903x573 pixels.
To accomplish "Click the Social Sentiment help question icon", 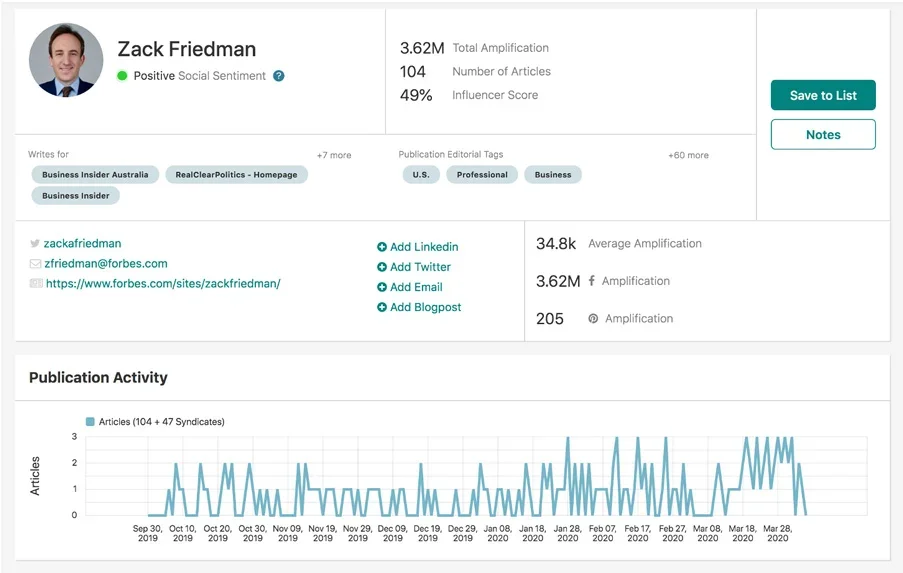I will pos(279,76).
